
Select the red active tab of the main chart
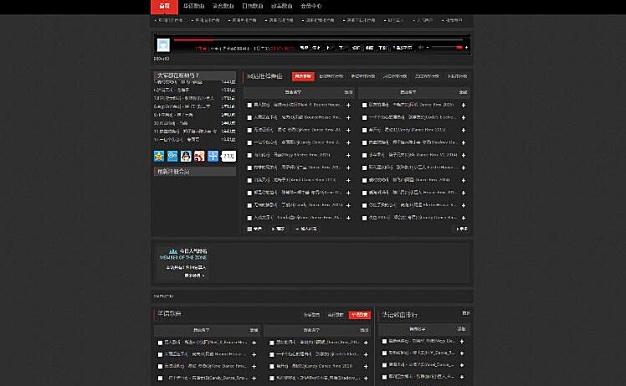(x=303, y=76)
